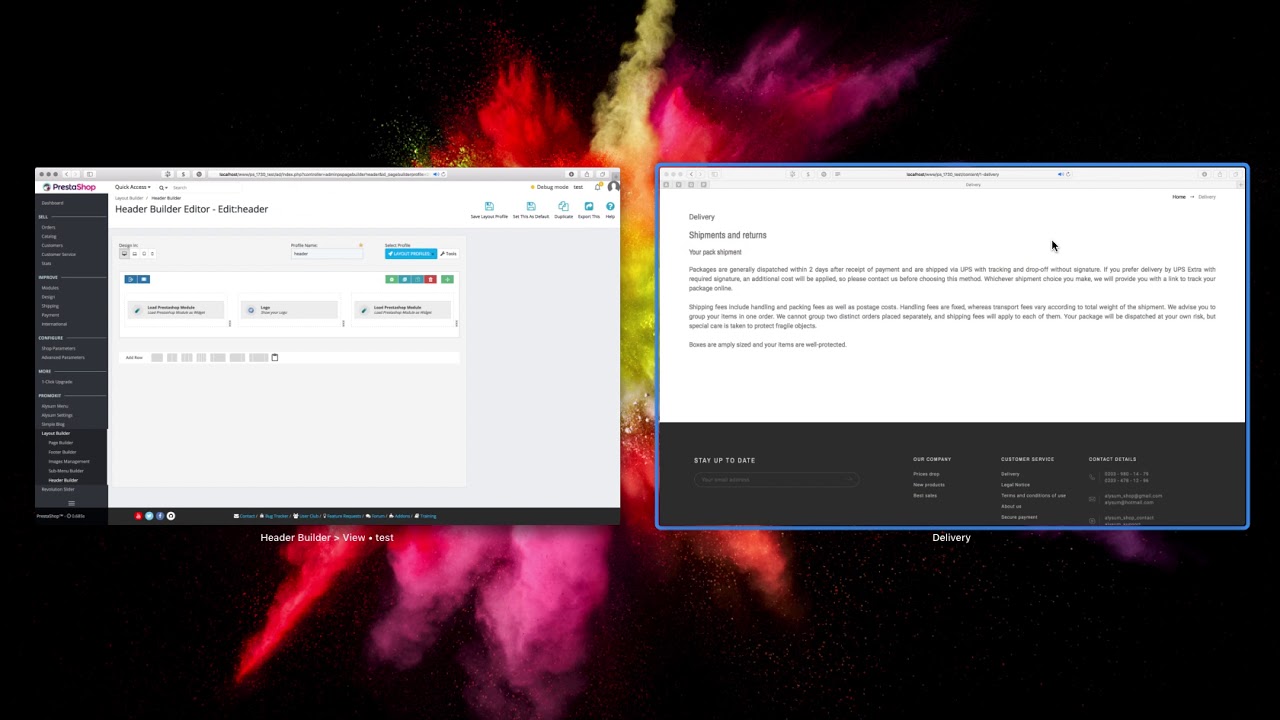Screen dimensions: 1280x720
Task: Click the first green row settings button
Action: tap(391, 279)
